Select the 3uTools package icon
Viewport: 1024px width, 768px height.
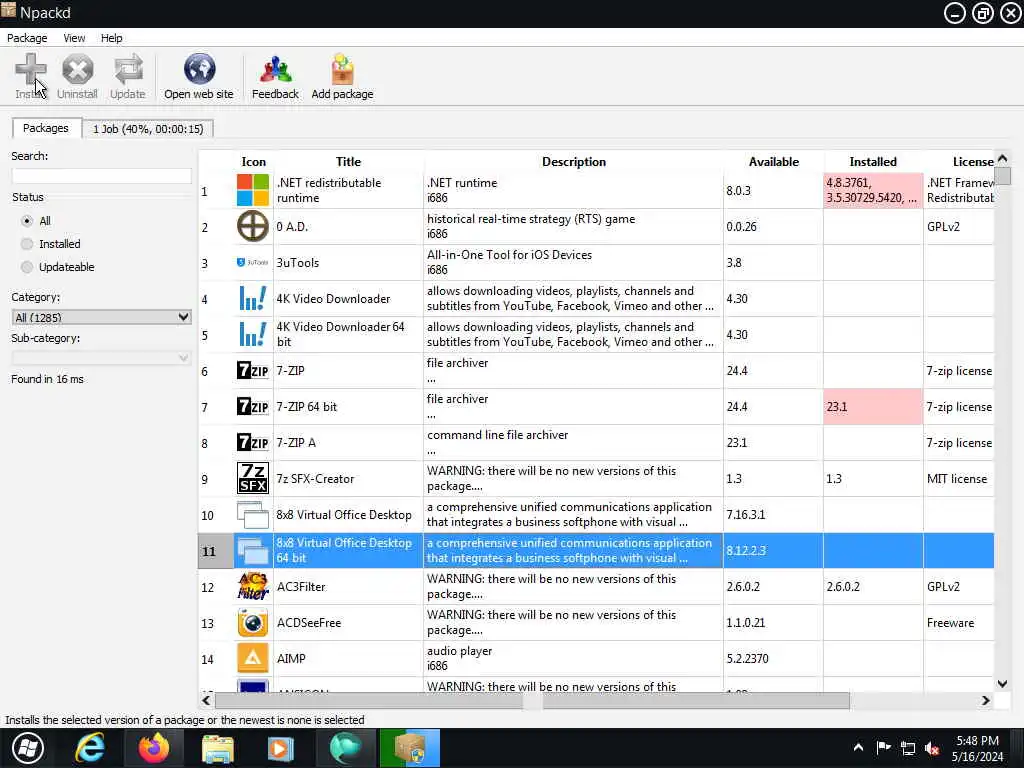pyautogui.click(x=253, y=263)
